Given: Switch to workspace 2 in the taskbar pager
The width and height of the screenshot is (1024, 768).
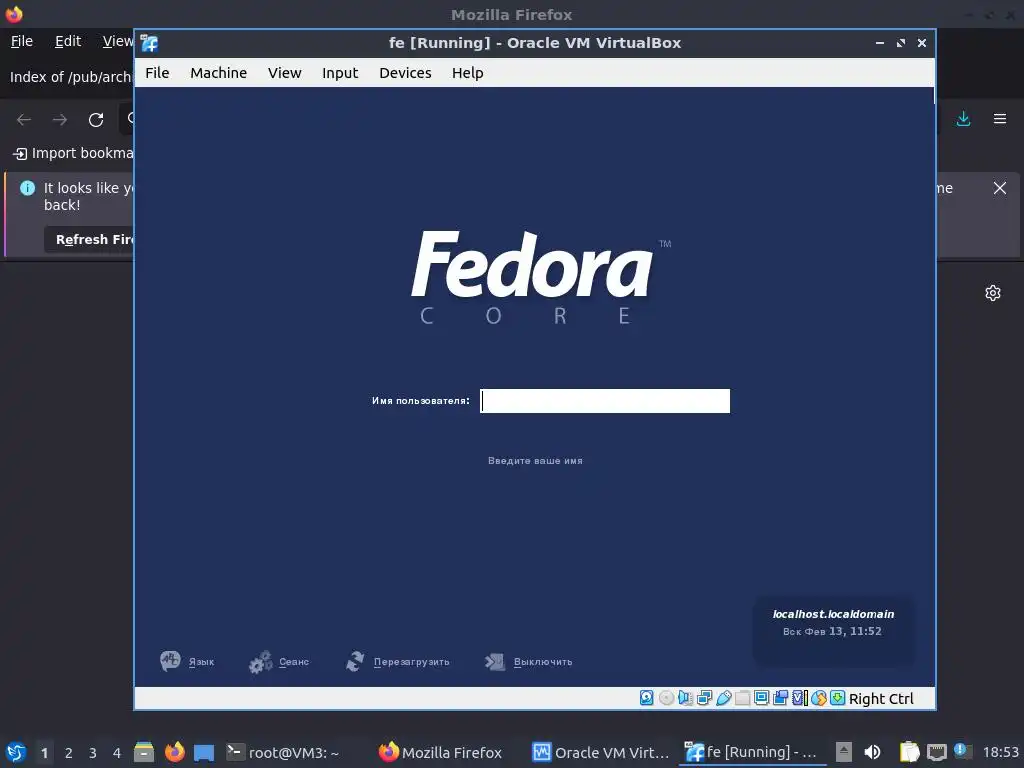Looking at the screenshot, I should tap(69, 753).
